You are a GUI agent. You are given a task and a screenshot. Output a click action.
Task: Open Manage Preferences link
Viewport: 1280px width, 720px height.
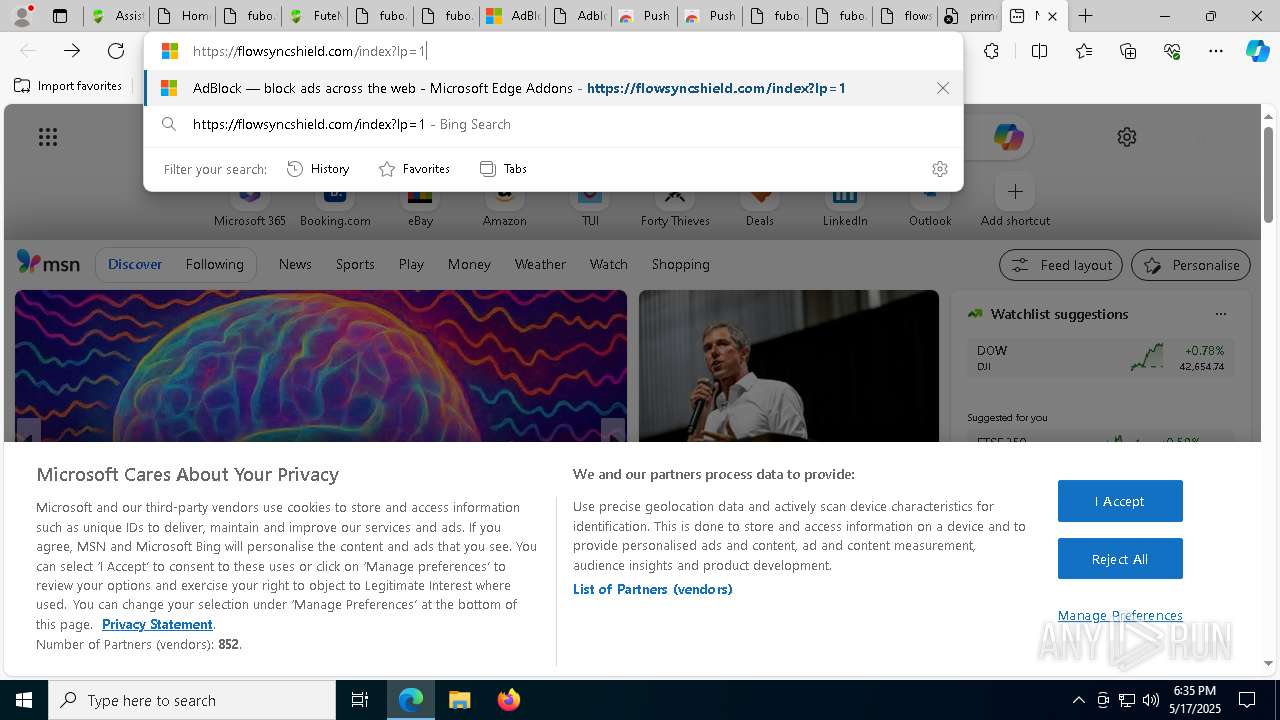click(x=1120, y=615)
